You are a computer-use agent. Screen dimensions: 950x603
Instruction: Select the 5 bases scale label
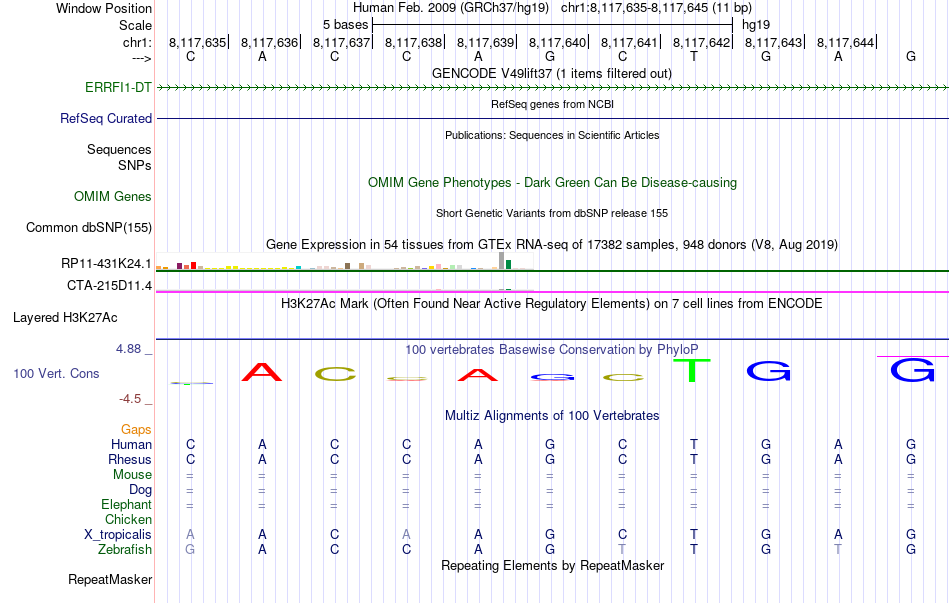[345, 25]
